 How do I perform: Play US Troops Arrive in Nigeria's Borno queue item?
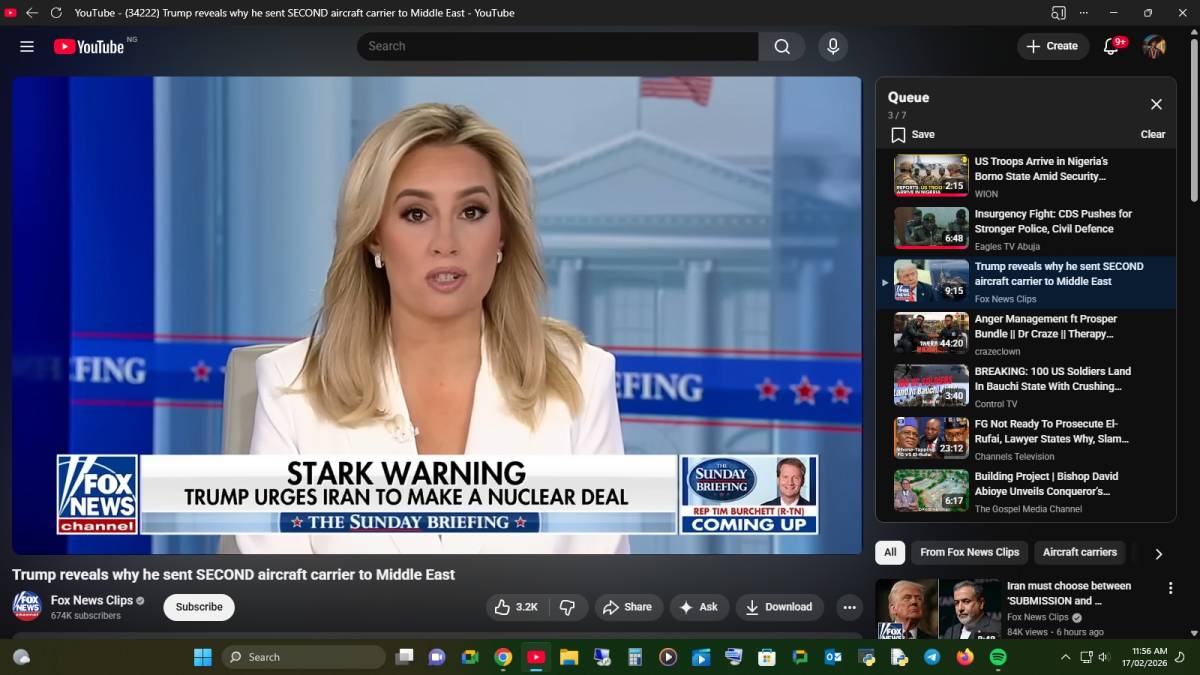tap(1026, 176)
